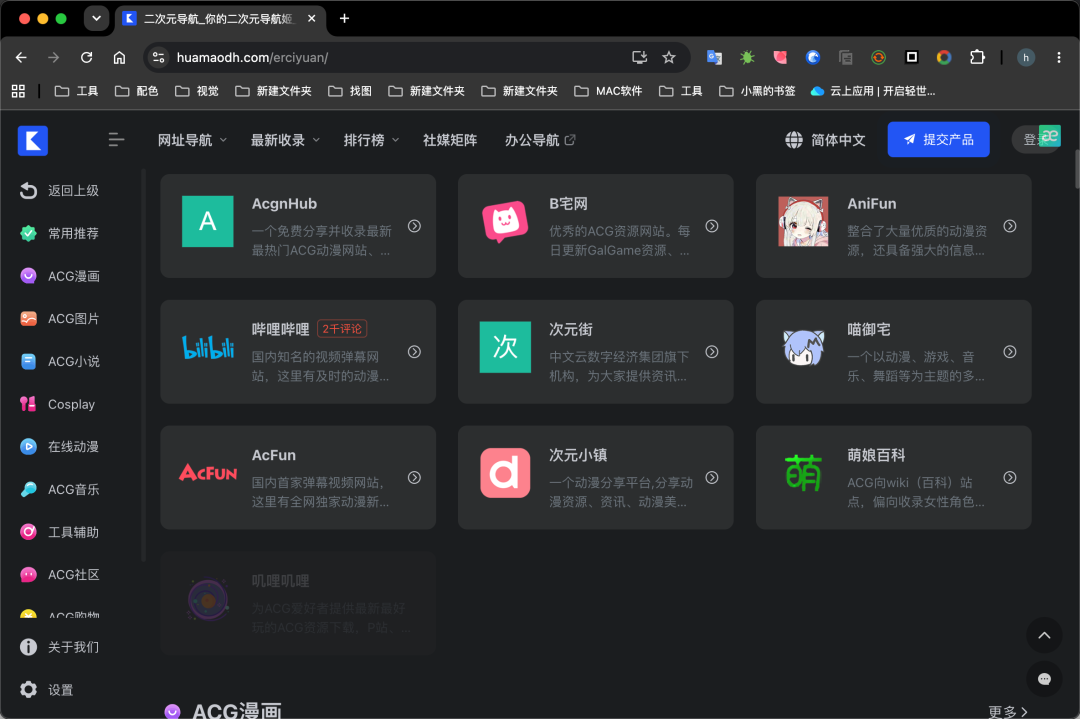The width and height of the screenshot is (1080, 719).
Task: Open the 喵御宅 avatar thumbnail
Action: 803,347
